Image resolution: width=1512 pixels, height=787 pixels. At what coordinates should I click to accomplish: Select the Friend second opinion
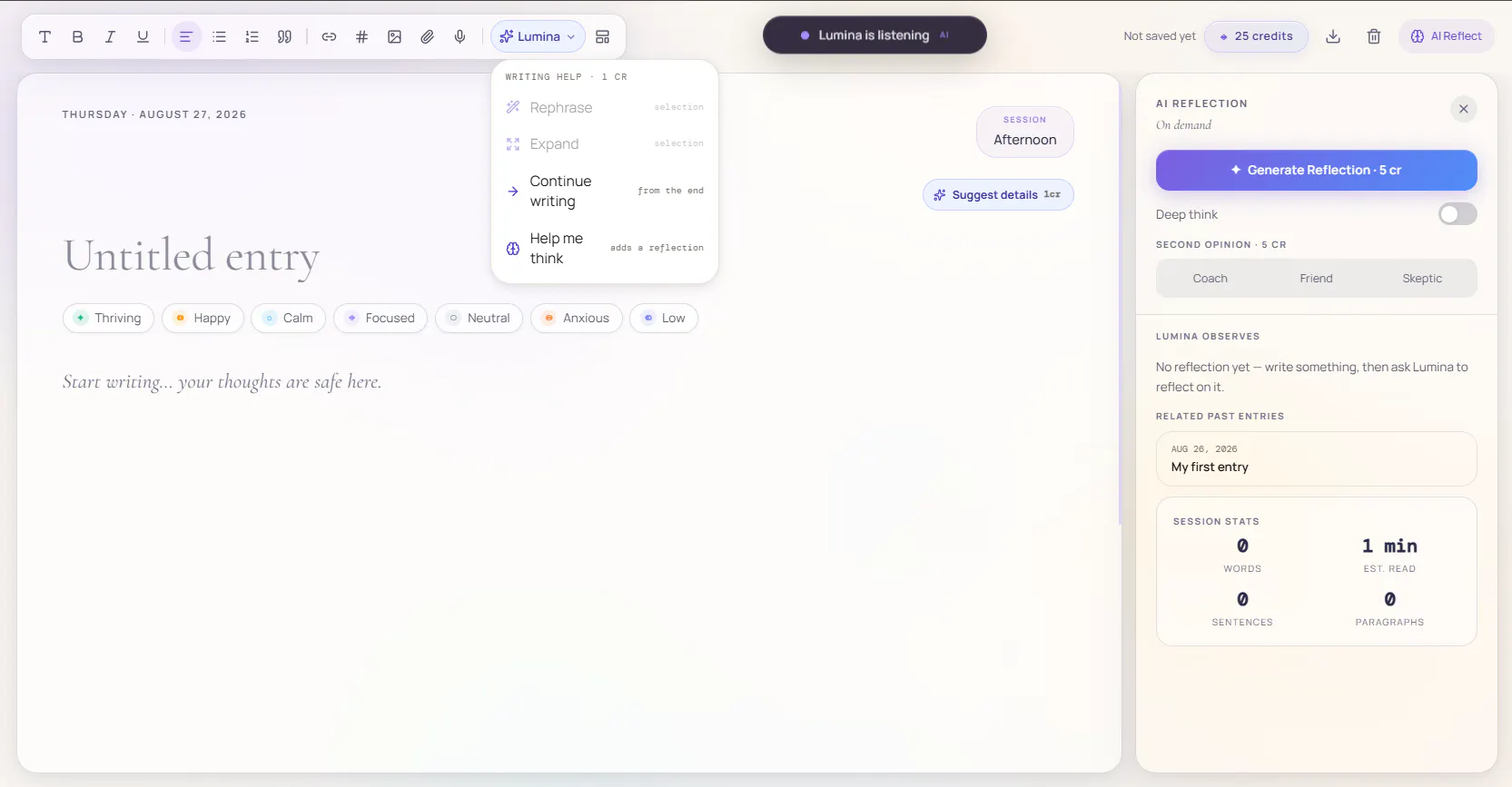[x=1316, y=279]
